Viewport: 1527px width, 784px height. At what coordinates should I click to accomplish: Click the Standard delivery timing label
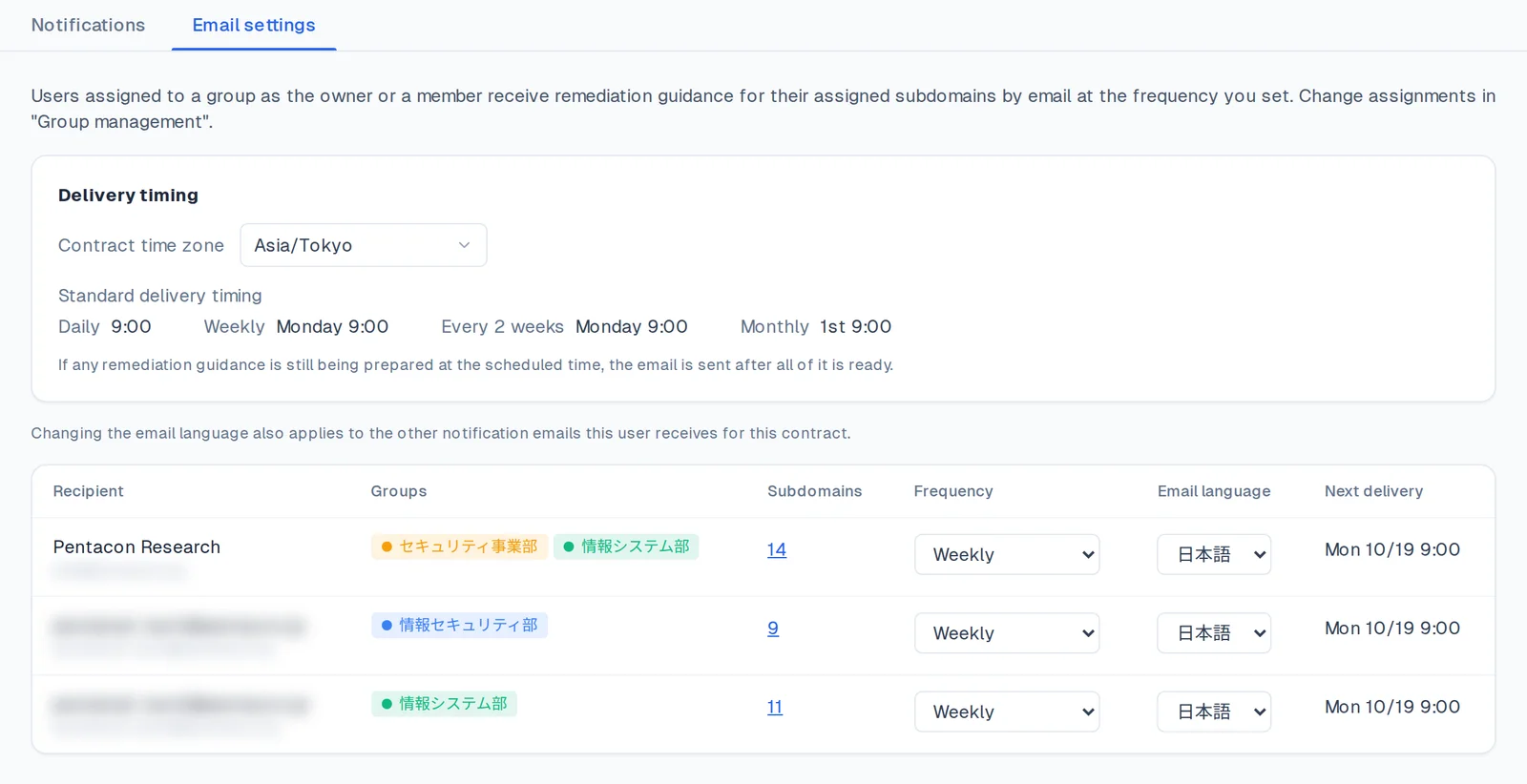pos(160,296)
